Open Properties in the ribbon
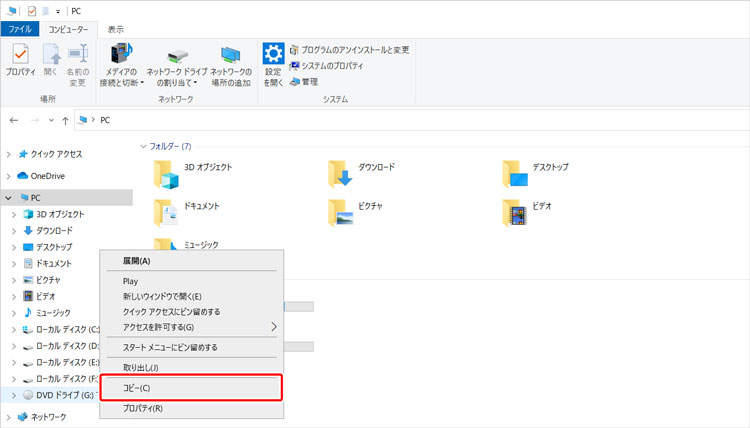The height and width of the screenshot is (428, 750). (21, 60)
